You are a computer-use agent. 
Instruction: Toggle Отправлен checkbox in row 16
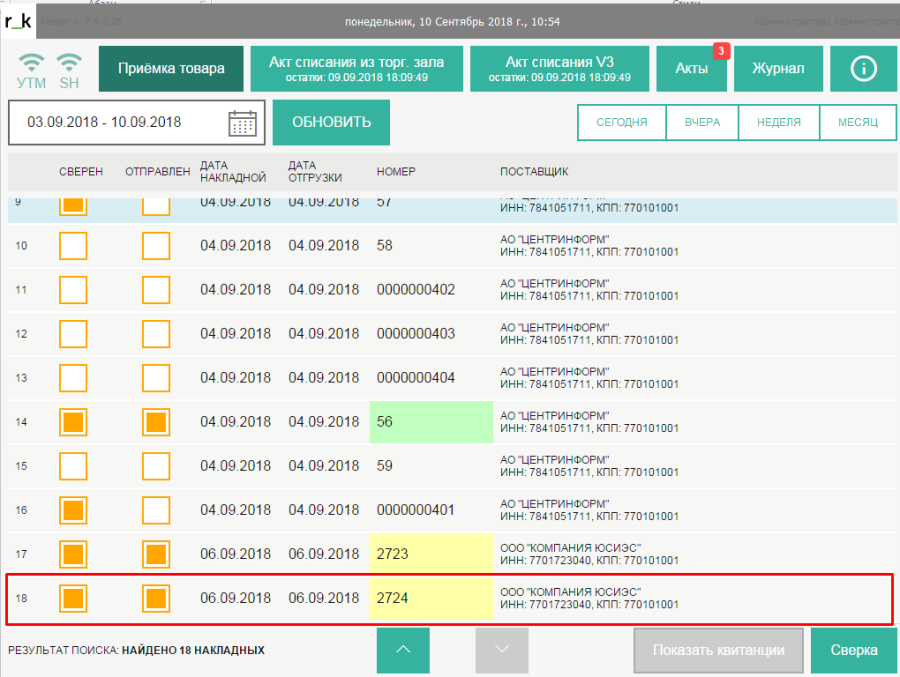click(x=156, y=510)
